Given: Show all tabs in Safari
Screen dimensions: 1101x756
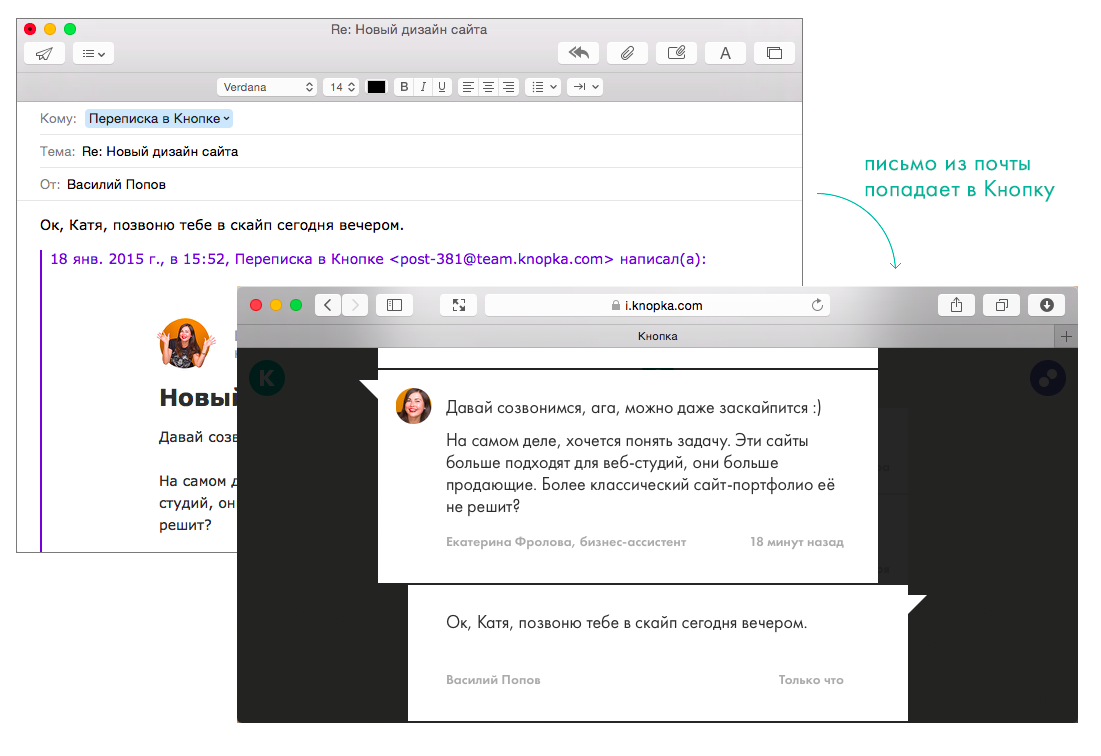Looking at the screenshot, I should click(x=1001, y=305).
